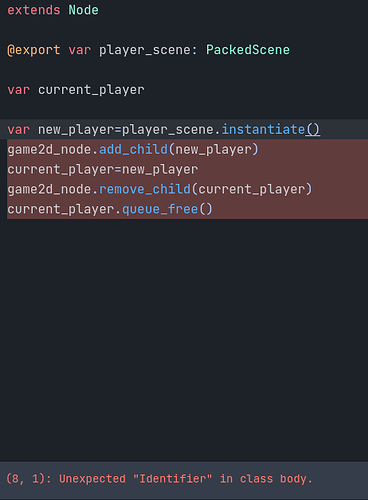Click the remove_child method name
Image resolution: width=368 pixels, height=500 pixels.
coord(145,189)
